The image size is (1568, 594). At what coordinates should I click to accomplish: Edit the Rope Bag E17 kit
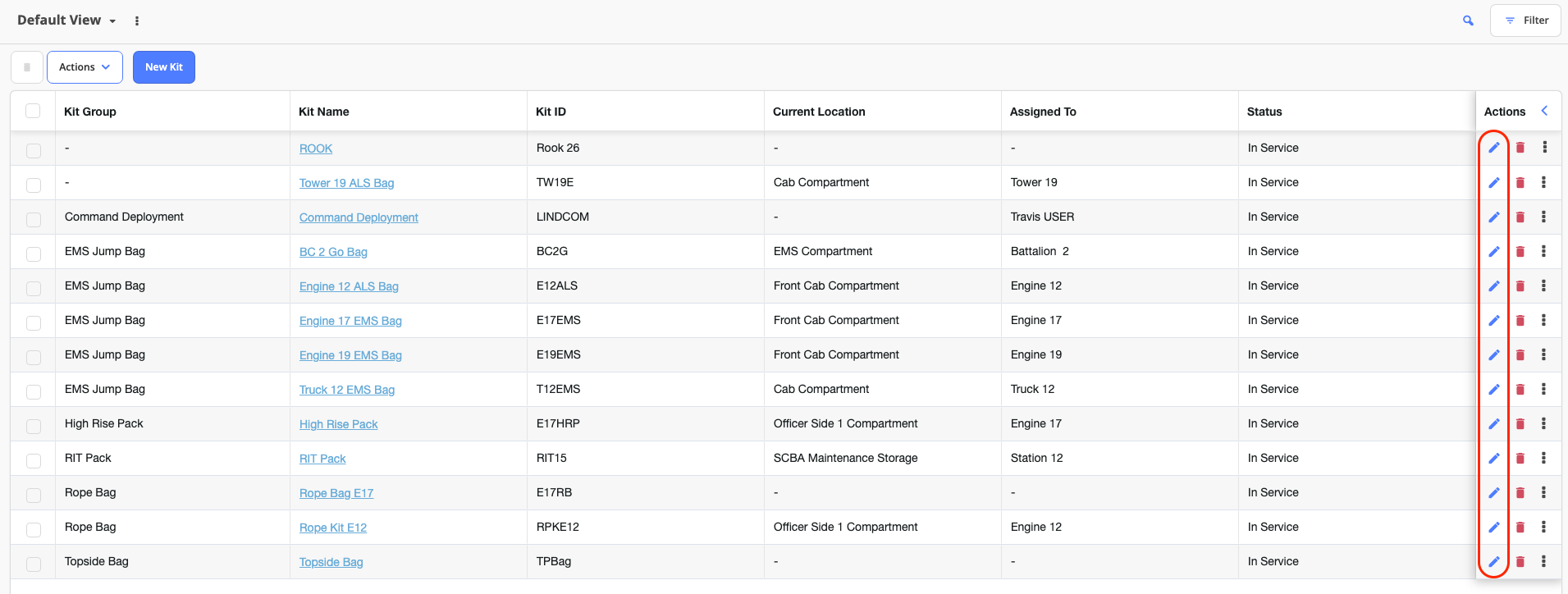(x=1494, y=492)
